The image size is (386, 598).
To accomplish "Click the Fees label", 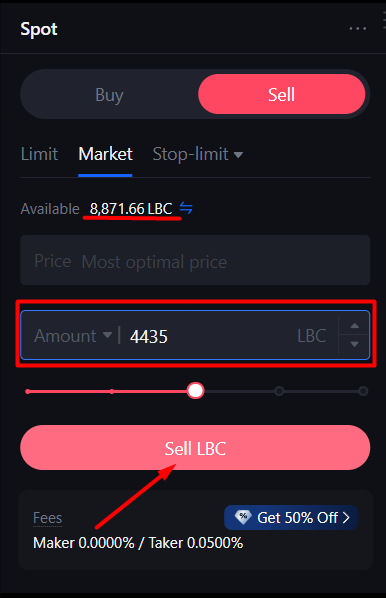I will (48, 518).
